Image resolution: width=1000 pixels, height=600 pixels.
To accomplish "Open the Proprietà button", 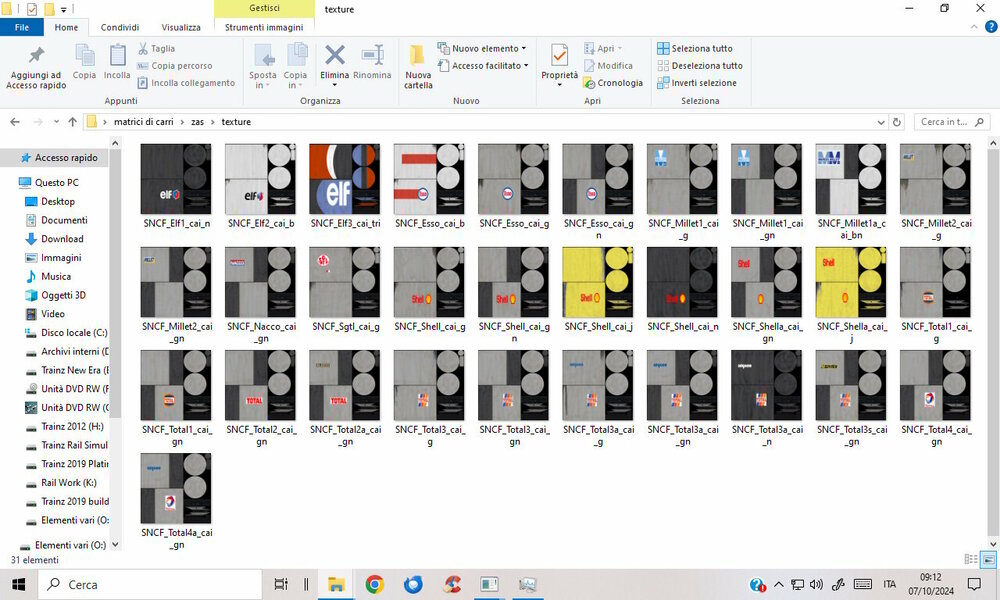I will [559, 66].
